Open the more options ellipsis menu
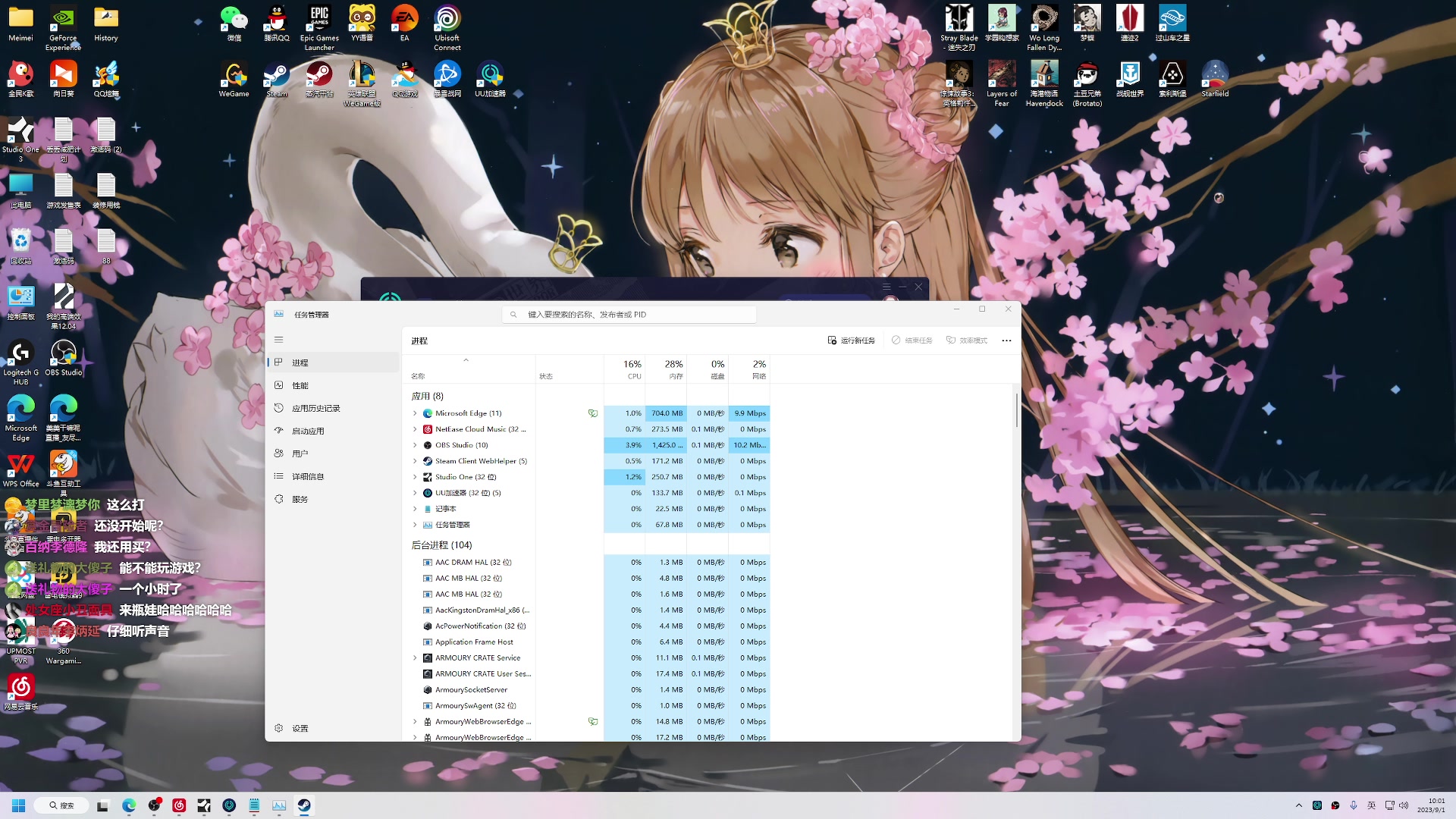 (x=1006, y=340)
